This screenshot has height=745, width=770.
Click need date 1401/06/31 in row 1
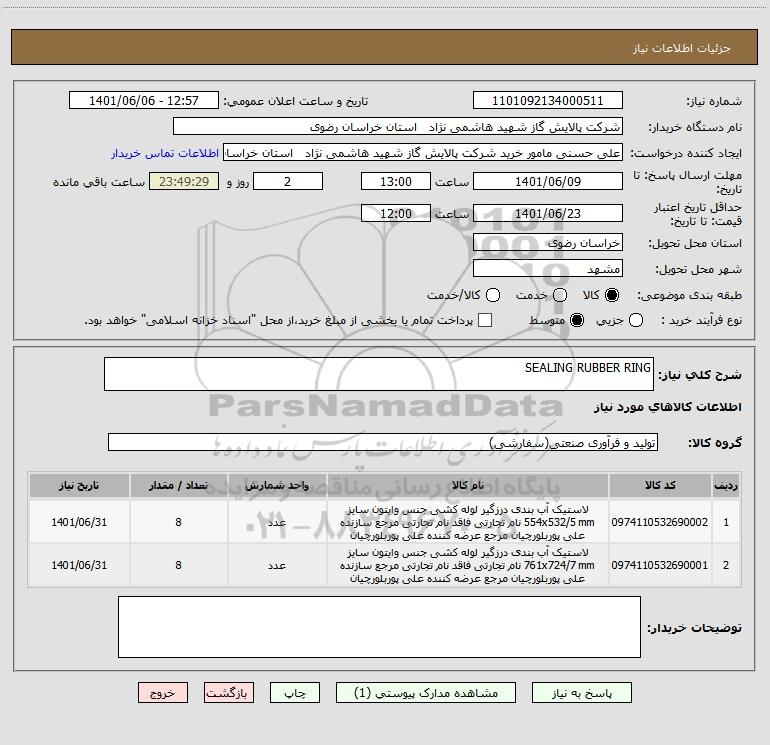(x=79, y=522)
